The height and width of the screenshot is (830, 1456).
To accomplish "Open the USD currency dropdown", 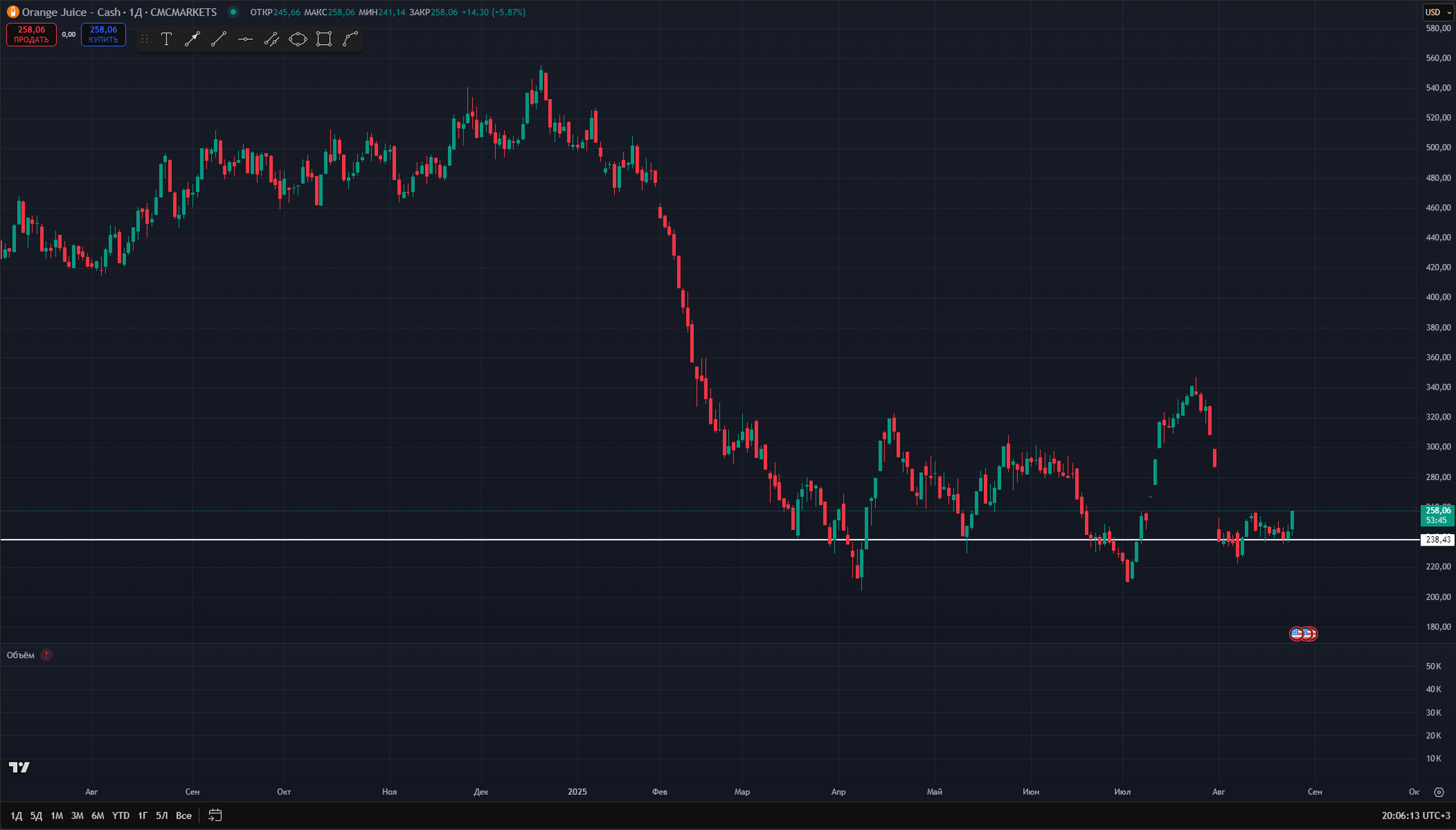I will [x=1438, y=12].
